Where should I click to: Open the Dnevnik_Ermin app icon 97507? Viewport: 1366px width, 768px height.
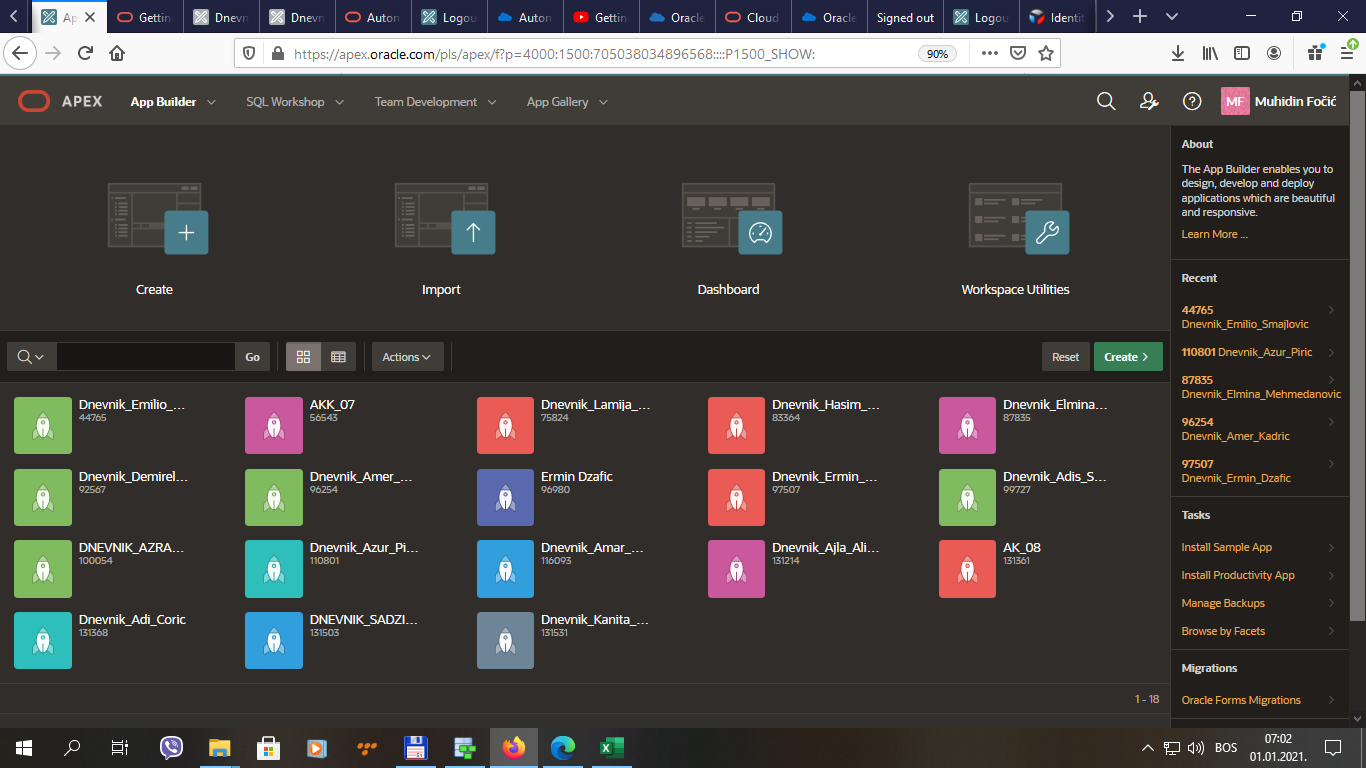tap(737, 497)
